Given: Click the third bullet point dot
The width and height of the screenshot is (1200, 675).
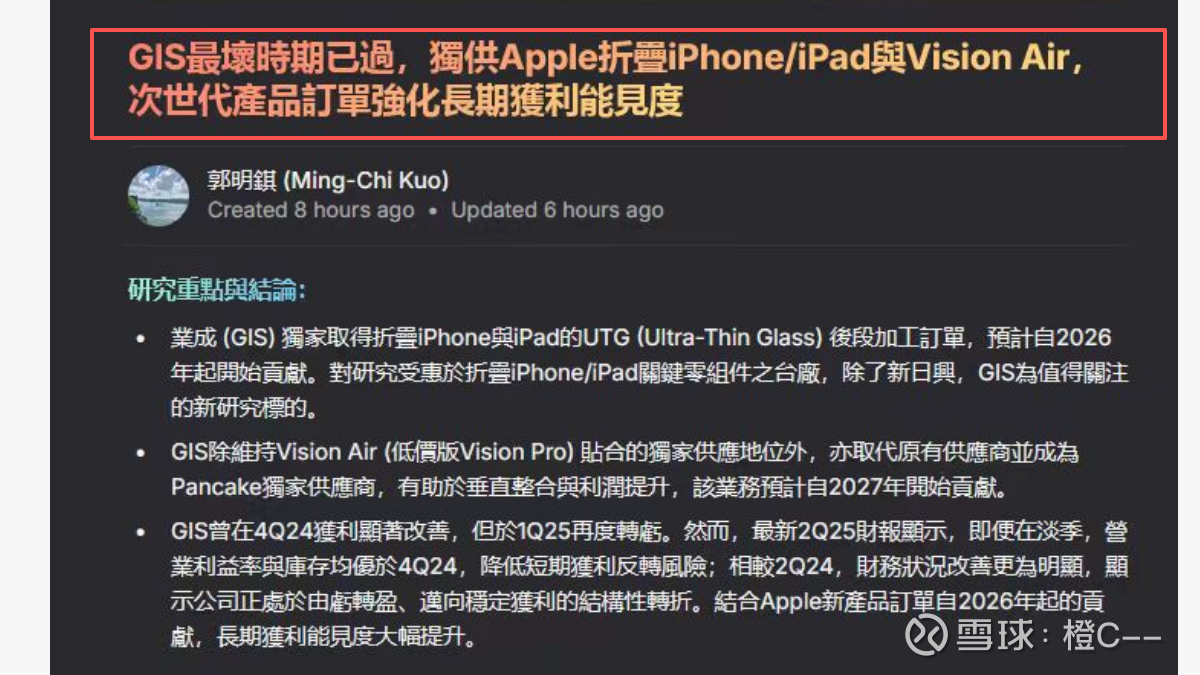Looking at the screenshot, I should 141,533.
